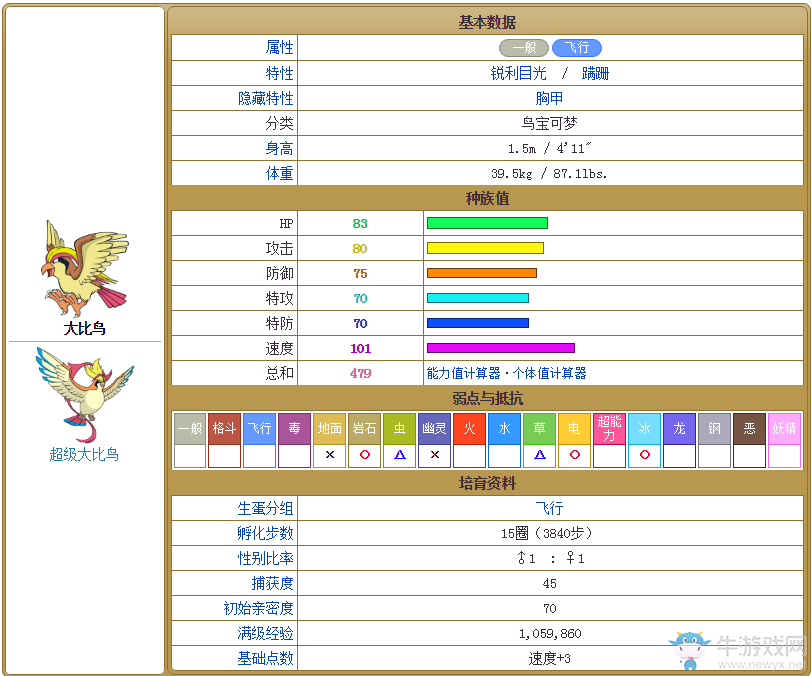Click the yellow 攻击 stat bar

pyautogui.click(x=485, y=248)
